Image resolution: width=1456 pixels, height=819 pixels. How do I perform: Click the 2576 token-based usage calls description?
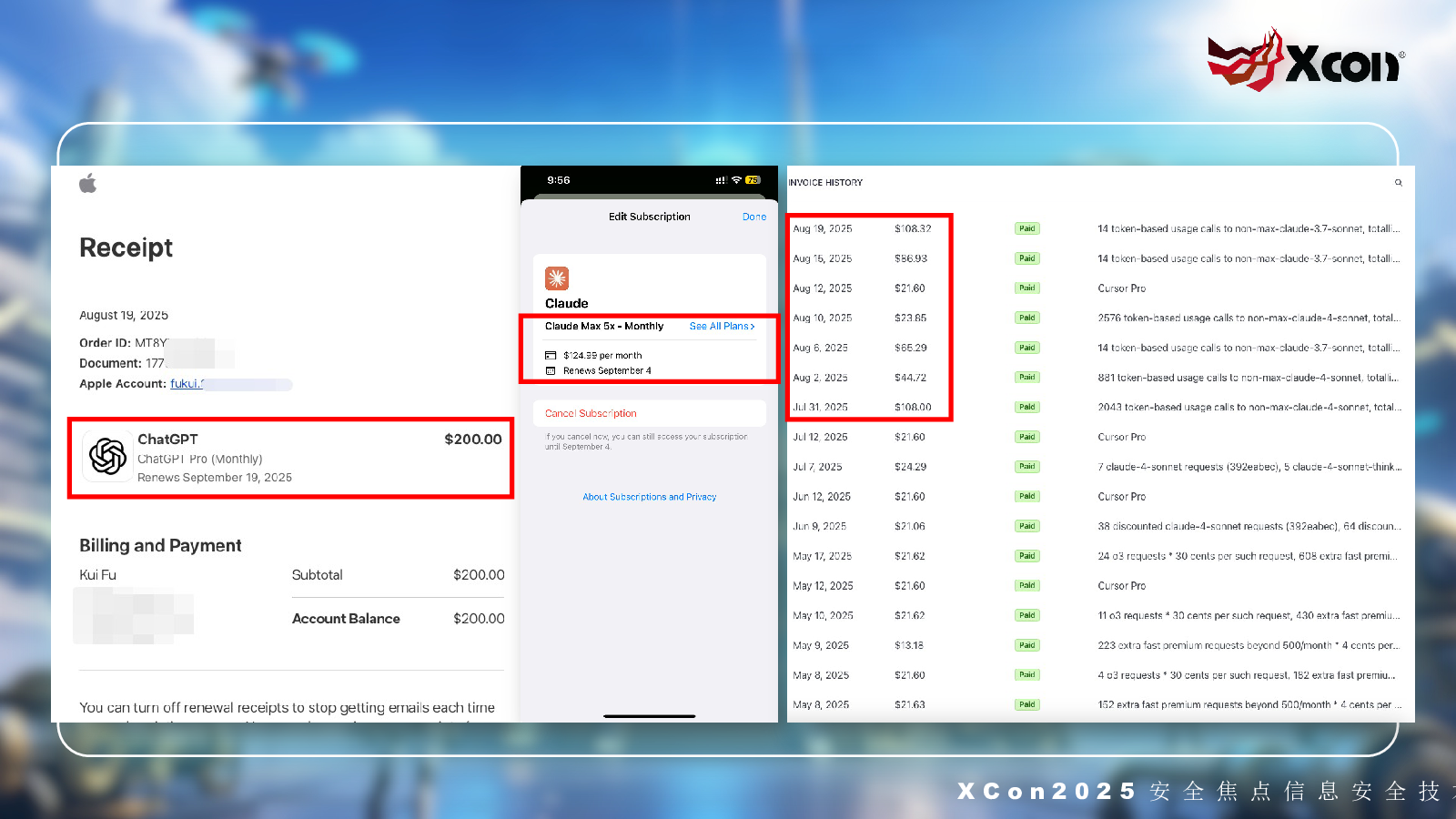(1249, 318)
